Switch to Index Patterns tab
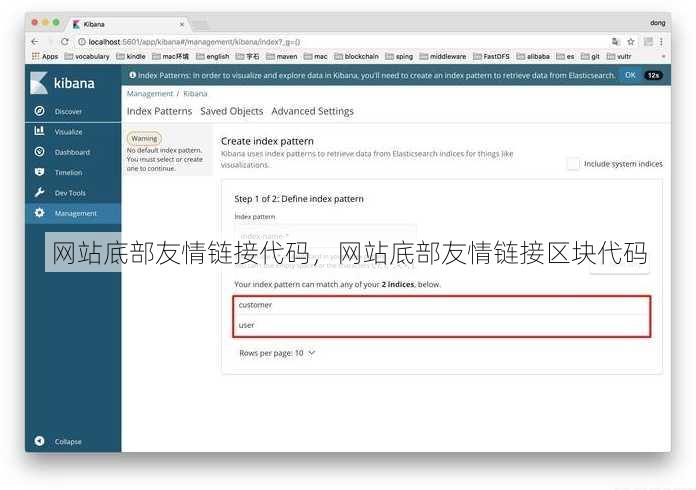The image size is (696, 490). [159, 111]
